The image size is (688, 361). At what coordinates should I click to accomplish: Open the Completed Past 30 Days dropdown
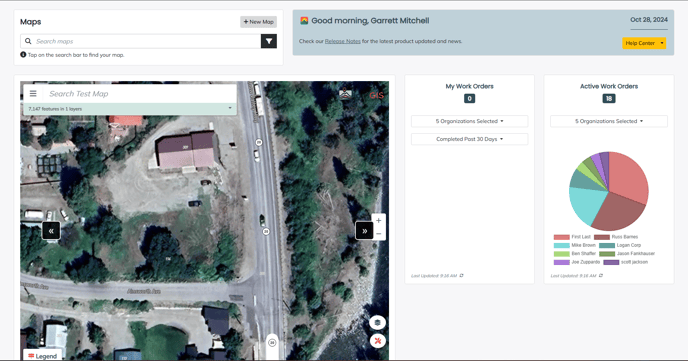click(469, 139)
